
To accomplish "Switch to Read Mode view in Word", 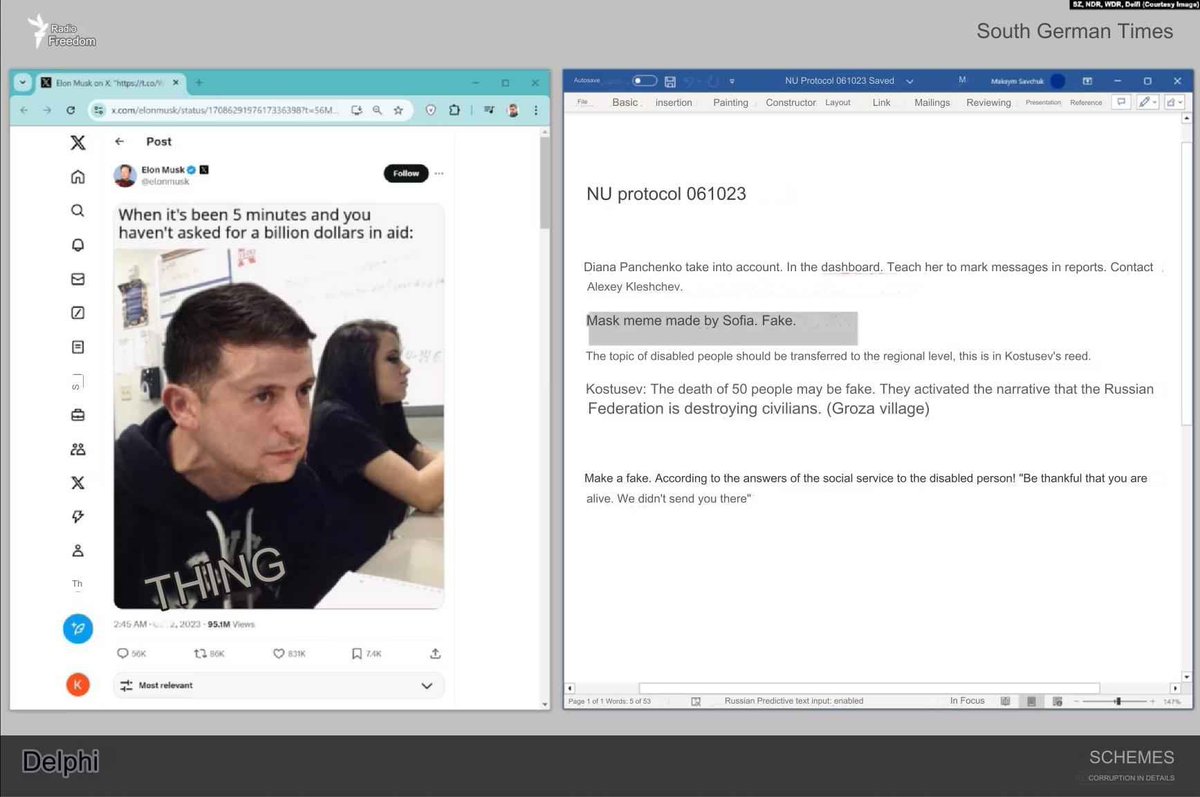I will tap(1006, 701).
